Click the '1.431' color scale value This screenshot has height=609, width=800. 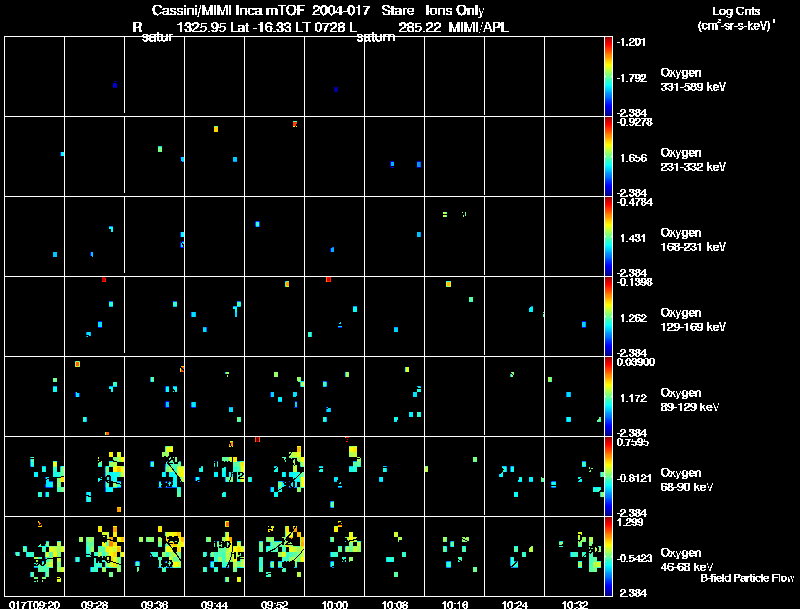(633, 238)
